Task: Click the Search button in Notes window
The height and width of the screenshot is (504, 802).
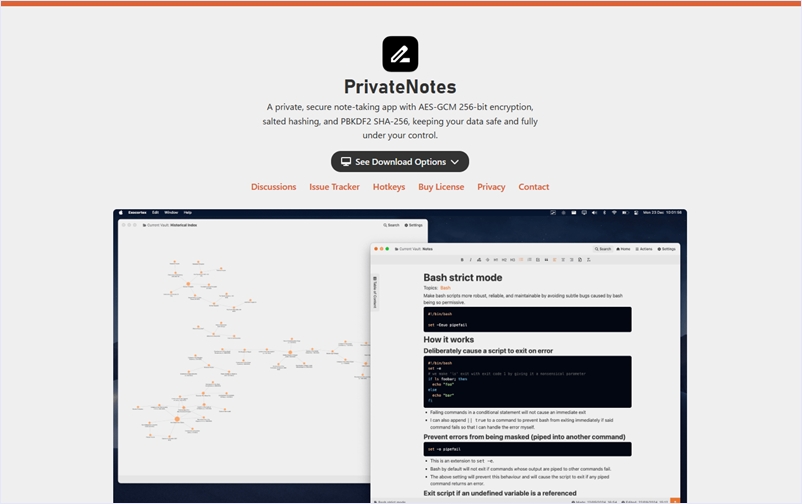Action: click(603, 249)
